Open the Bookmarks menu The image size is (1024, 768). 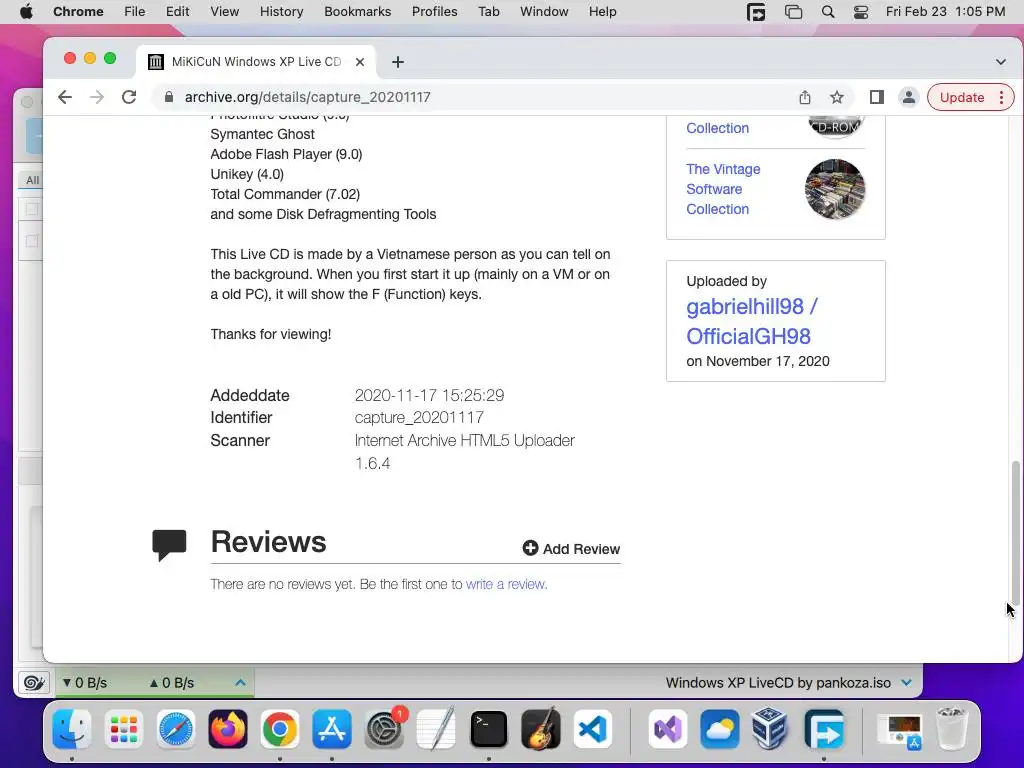tap(357, 12)
